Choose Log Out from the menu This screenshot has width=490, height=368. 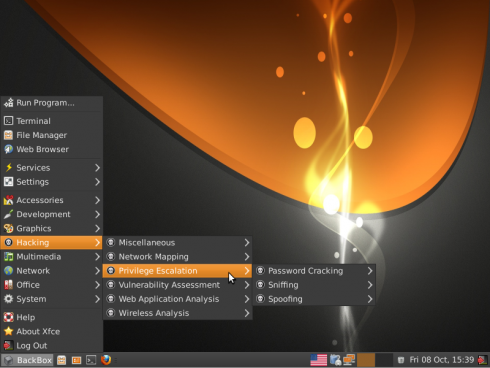click(52, 346)
